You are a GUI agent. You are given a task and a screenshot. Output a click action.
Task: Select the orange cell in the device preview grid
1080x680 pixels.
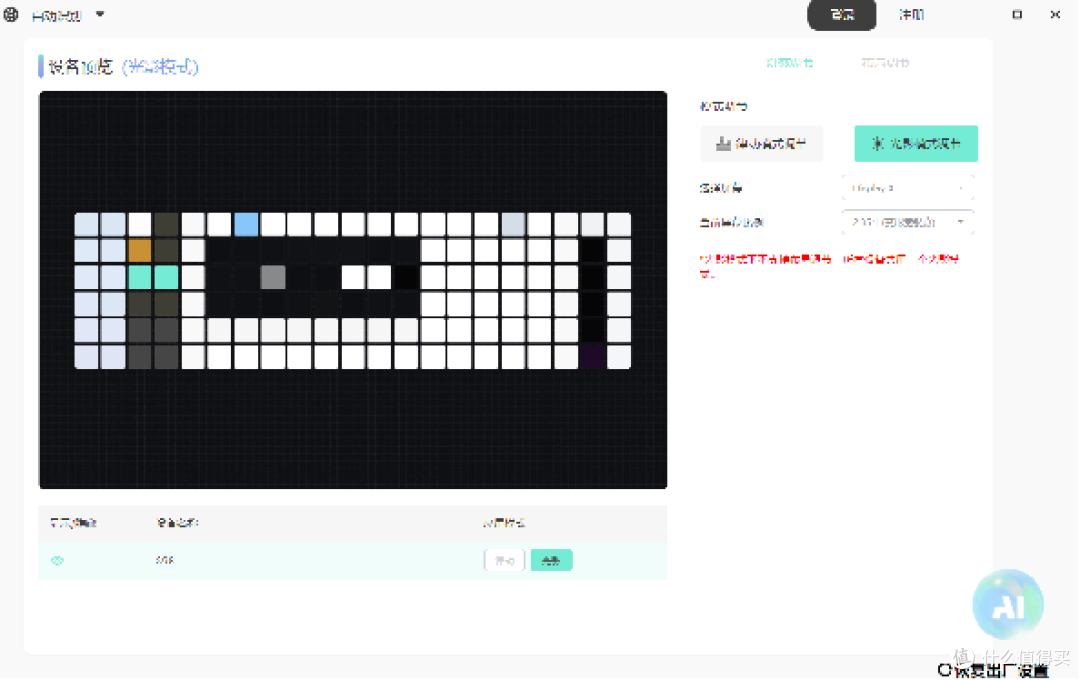pyautogui.click(x=140, y=251)
